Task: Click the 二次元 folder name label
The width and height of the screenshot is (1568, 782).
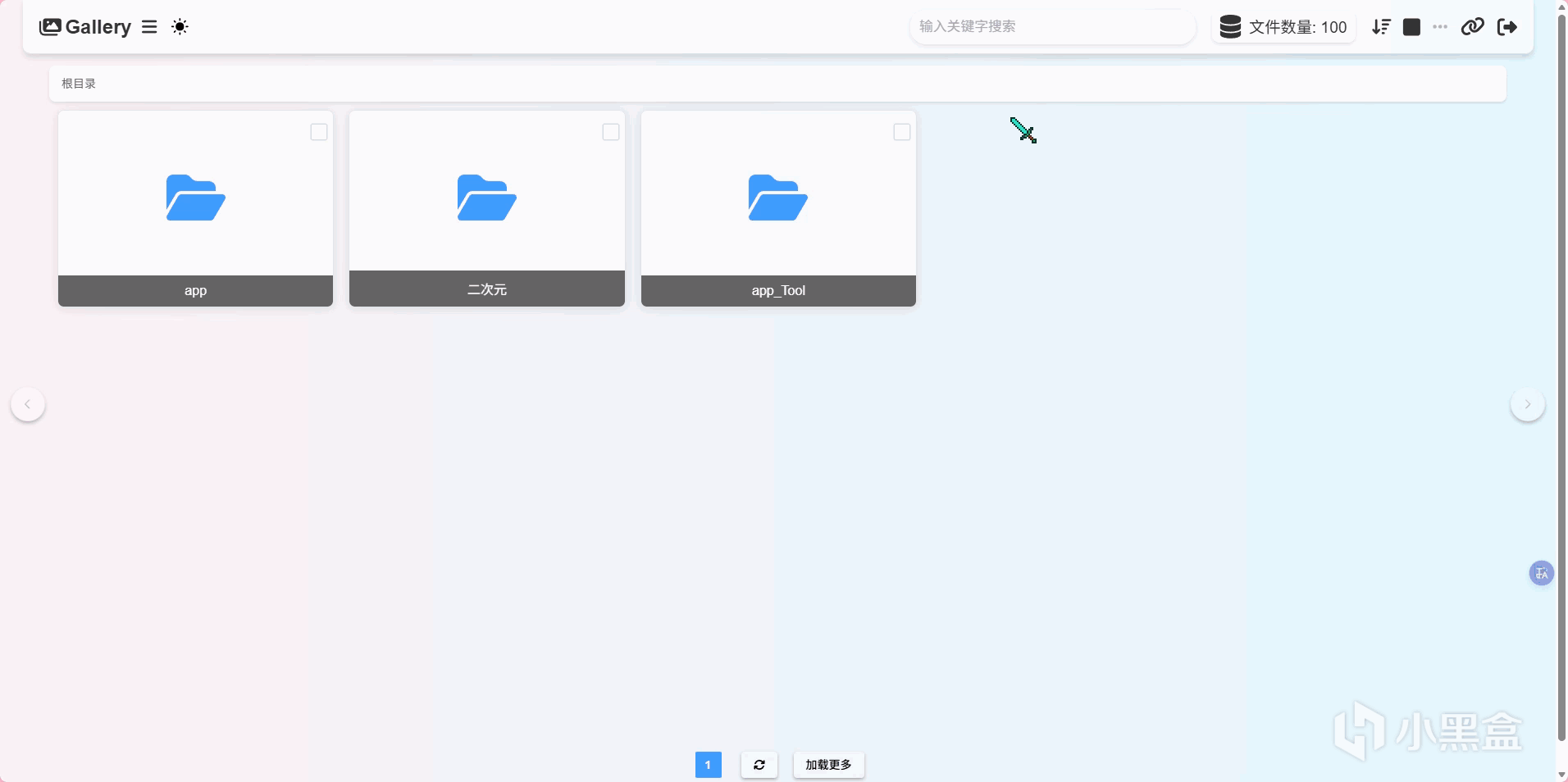Action: click(x=487, y=289)
